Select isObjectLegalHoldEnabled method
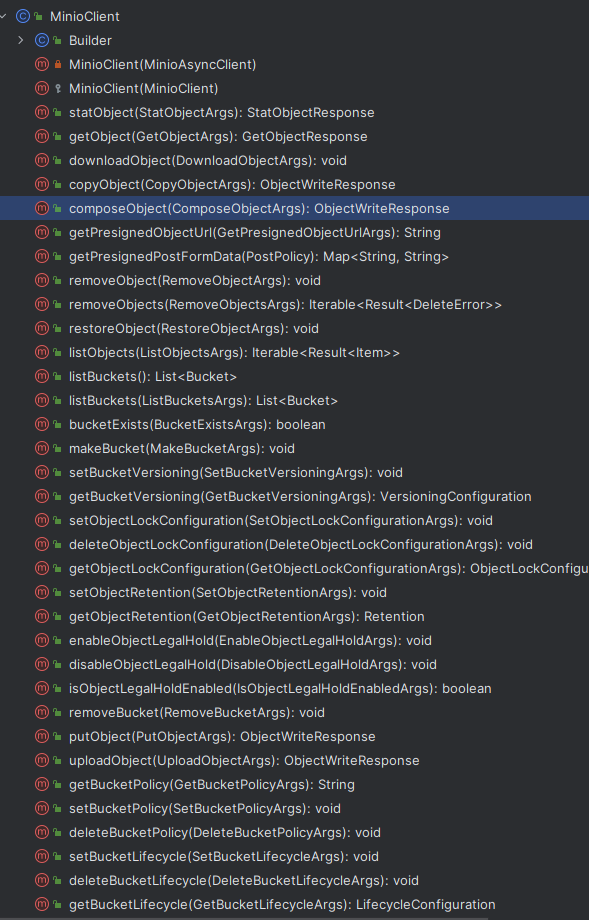The width and height of the screenshot is (589, 920). 280,690
